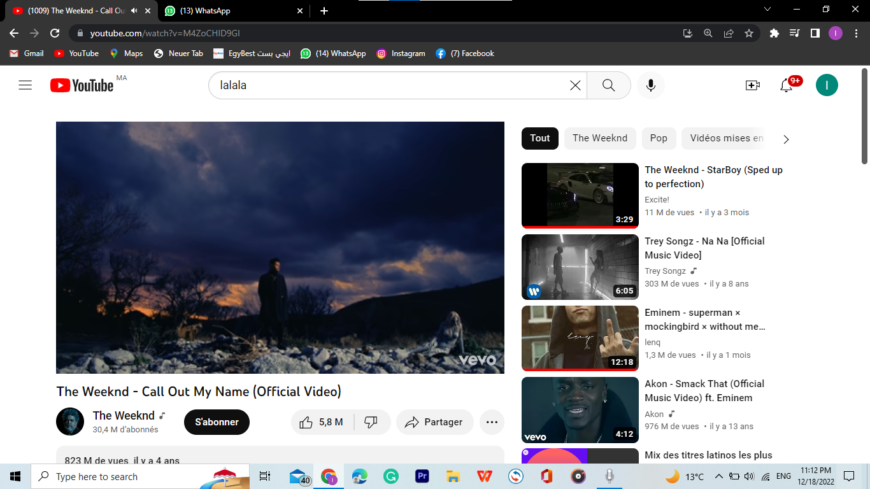This screenshot has width=870, height=489.
Task: Open the Create video icon
Action: [x=752, y=85]
